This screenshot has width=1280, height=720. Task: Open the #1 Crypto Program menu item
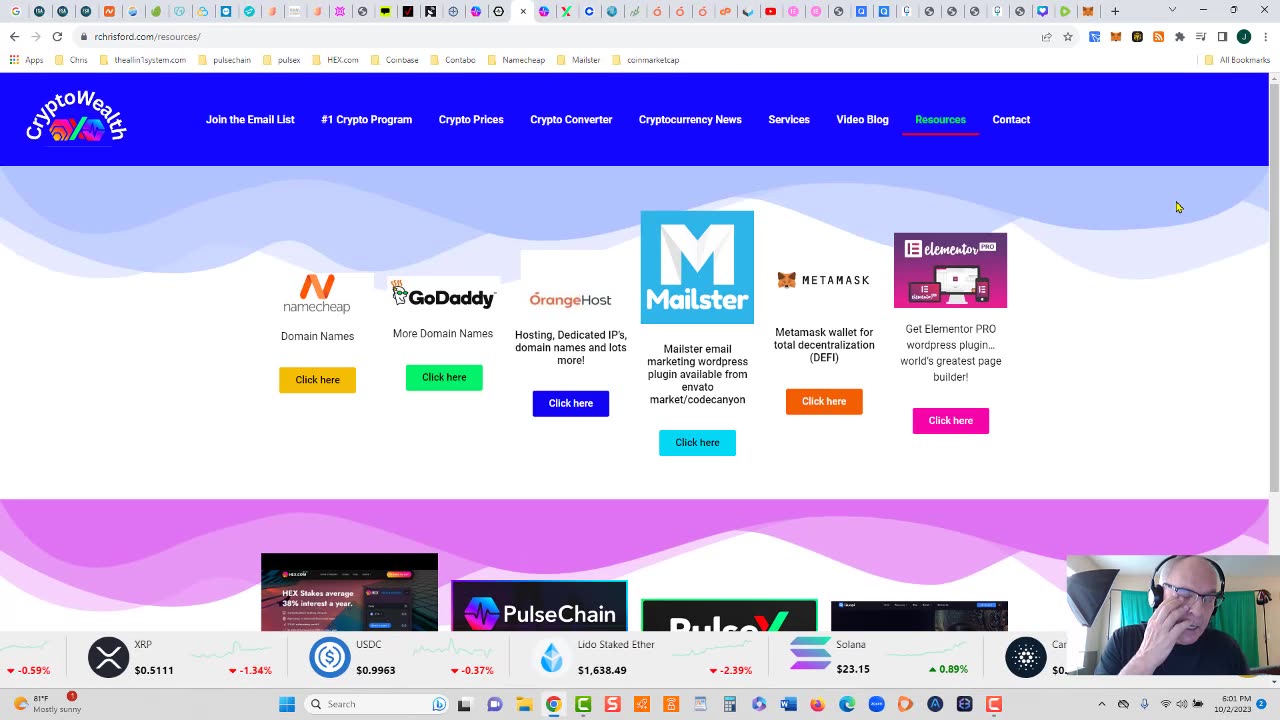(x=366, y=119)
